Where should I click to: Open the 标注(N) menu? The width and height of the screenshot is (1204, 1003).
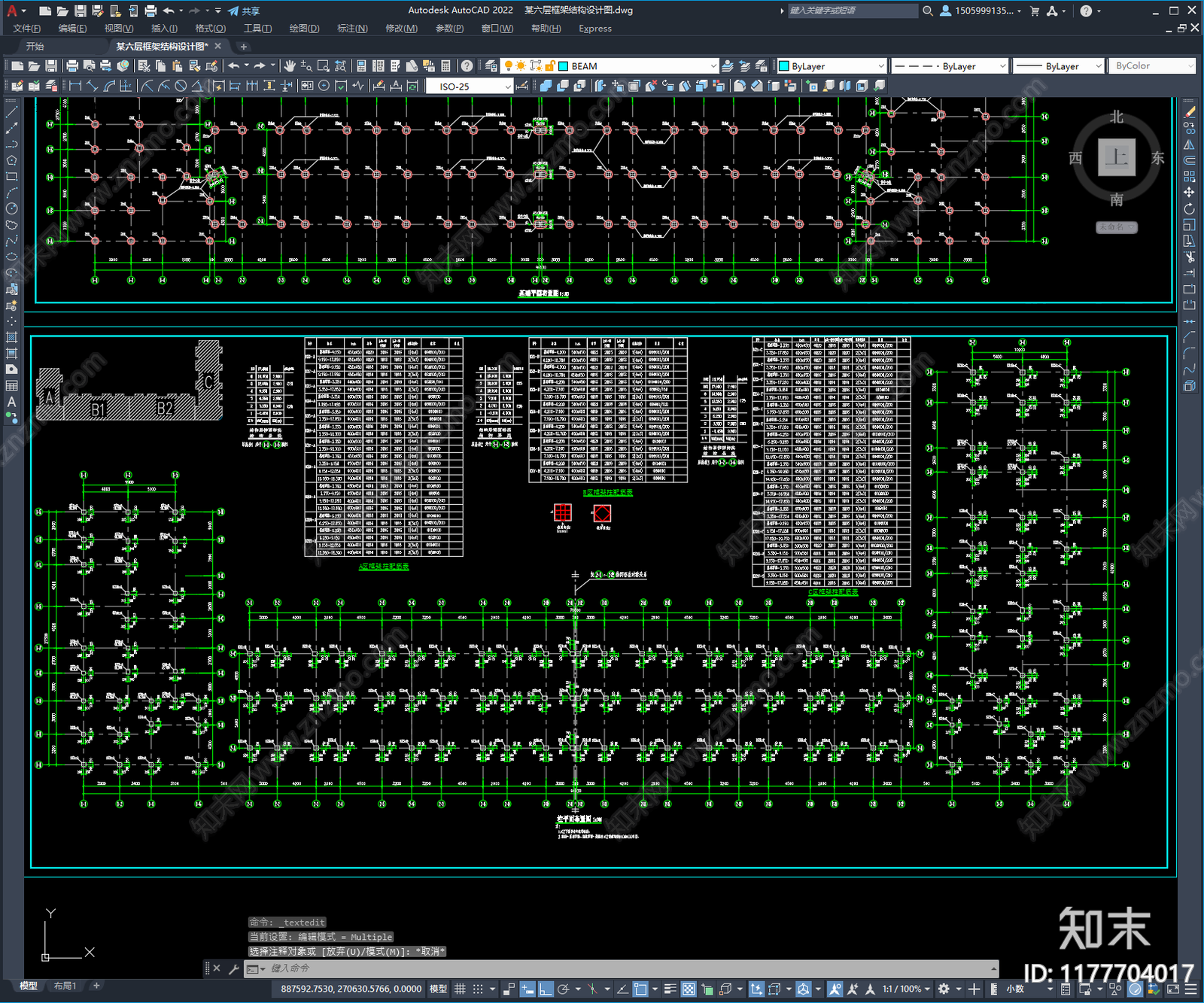click(352, 29)
